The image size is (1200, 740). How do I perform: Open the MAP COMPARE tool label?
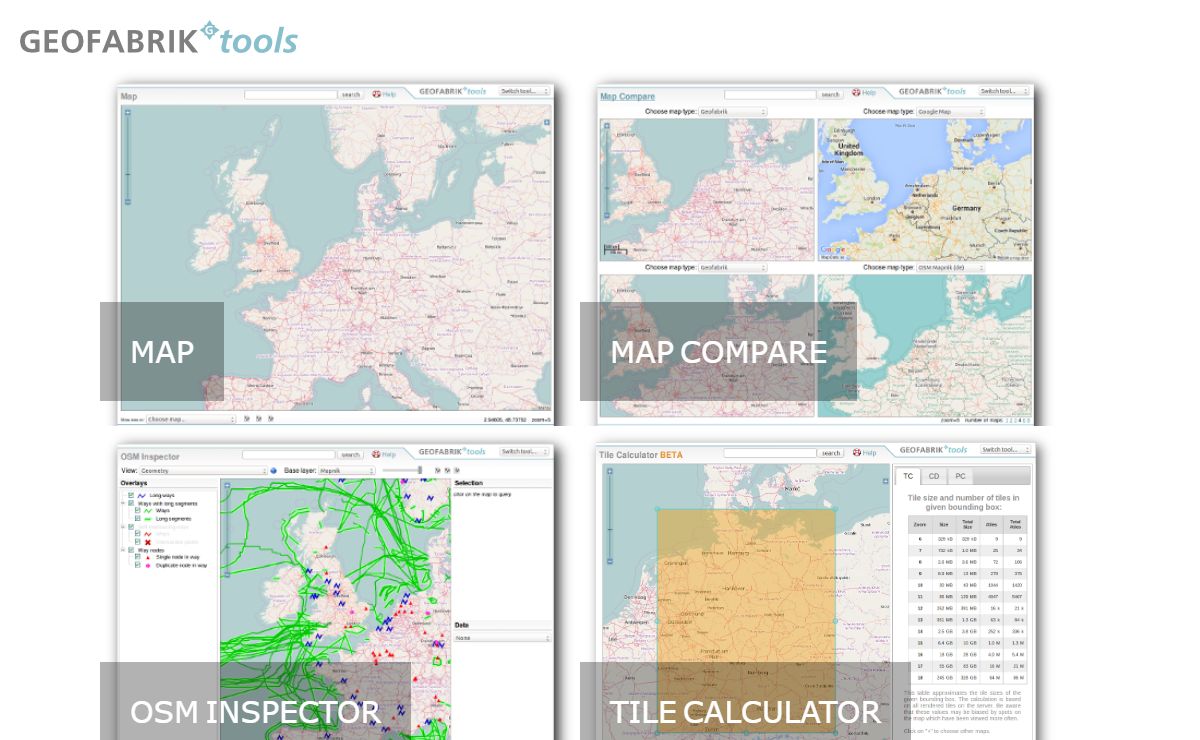pyautogui.click(x=718, y=352)
